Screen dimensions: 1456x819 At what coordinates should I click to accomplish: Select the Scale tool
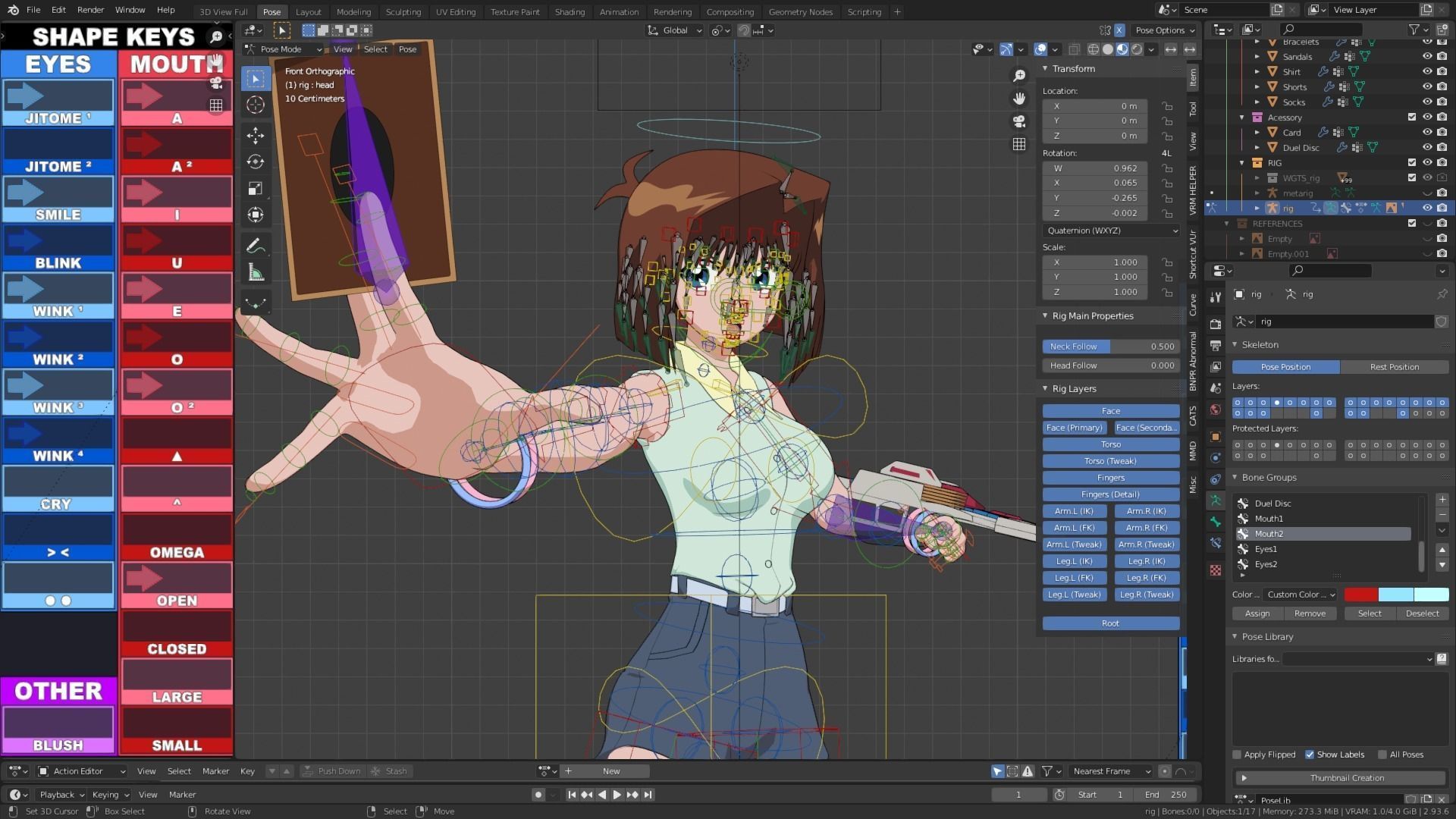256,189
